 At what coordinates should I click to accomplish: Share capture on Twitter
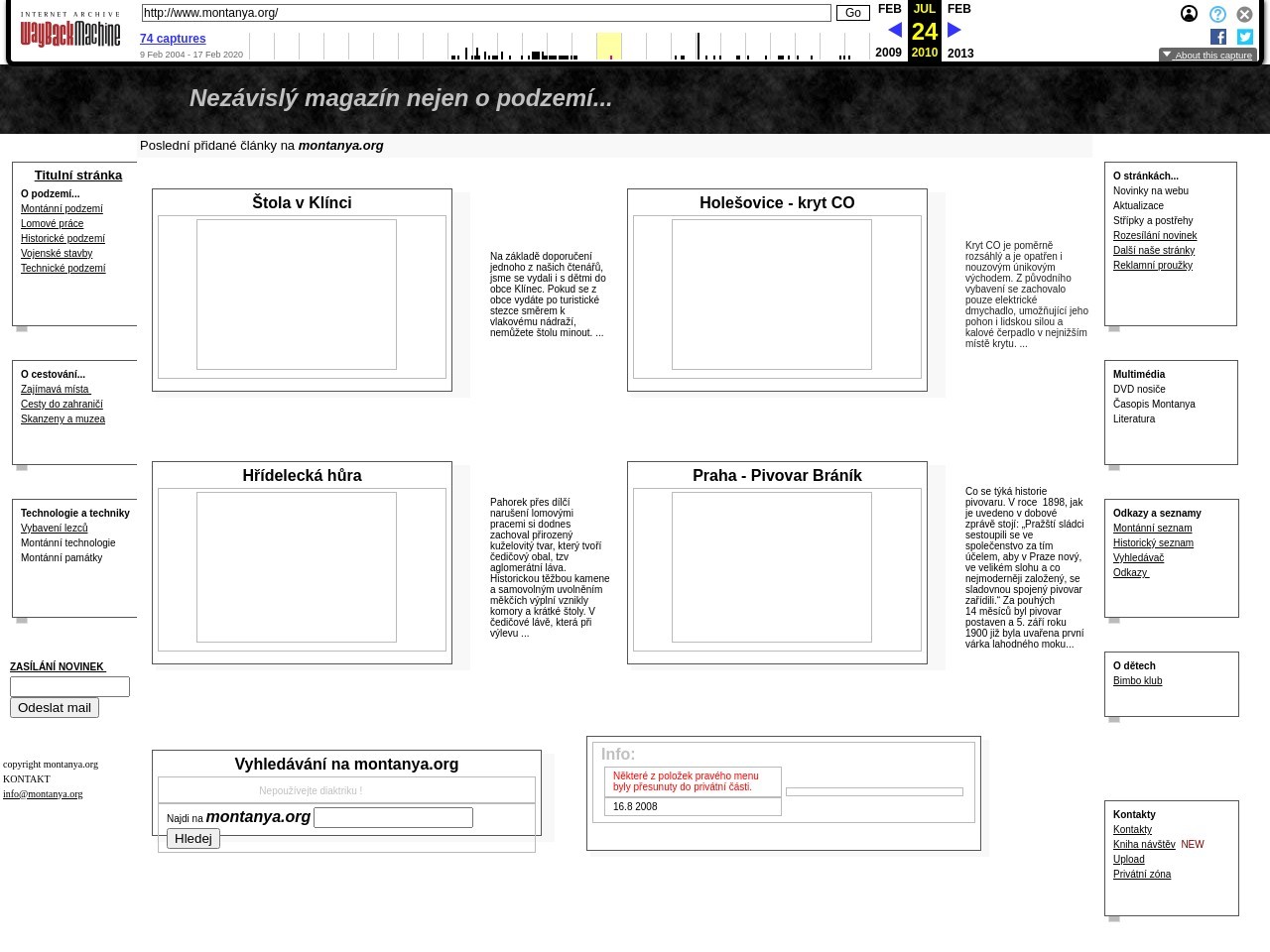(1245, 37)
